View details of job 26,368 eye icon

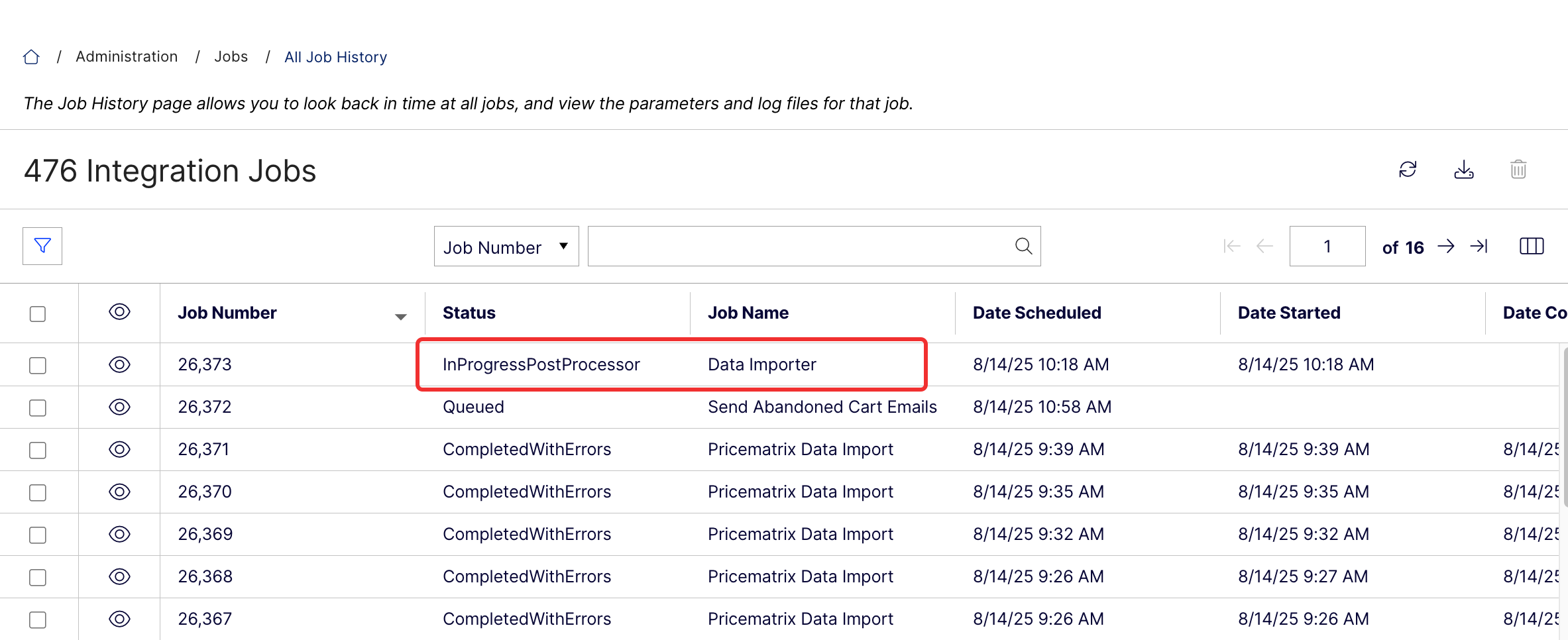pyautogui.click(x=119, y=576)
